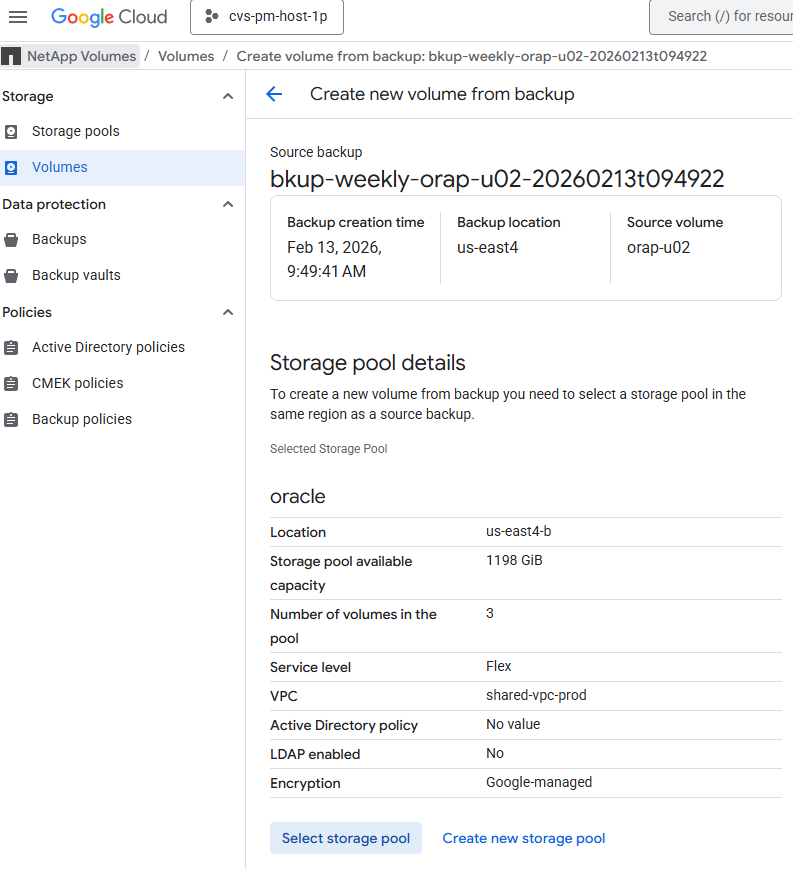
Task: Click the Google Cloud logo
Action: 109,17
